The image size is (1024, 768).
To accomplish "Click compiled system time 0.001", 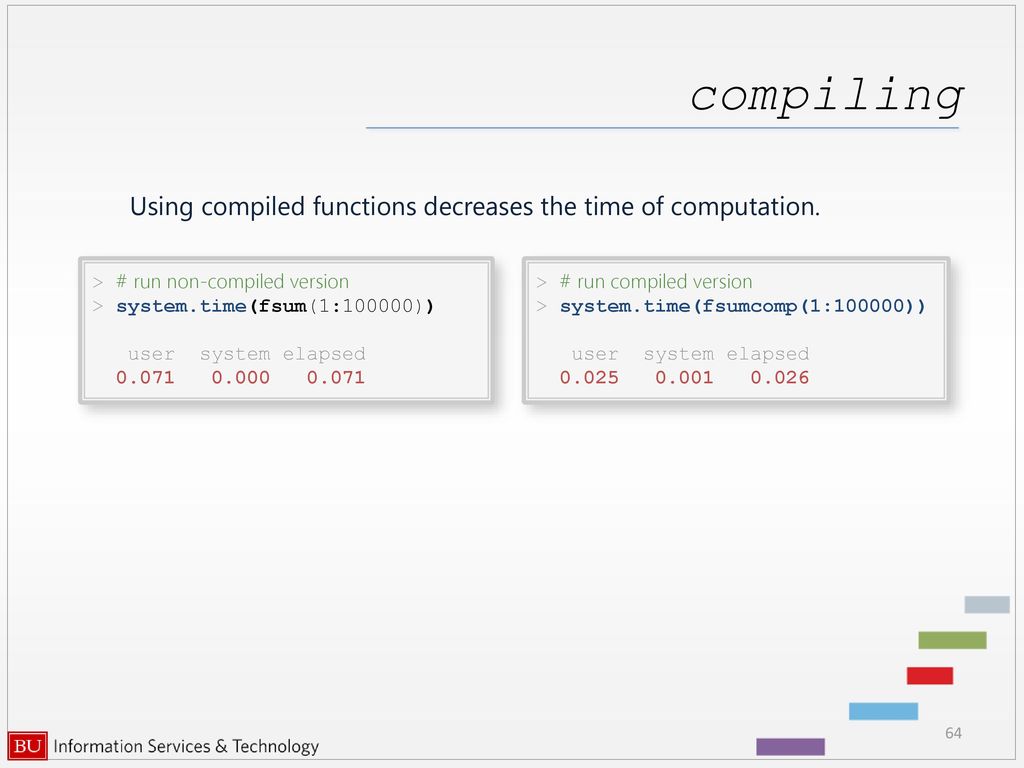I will (x=684, y=377).
